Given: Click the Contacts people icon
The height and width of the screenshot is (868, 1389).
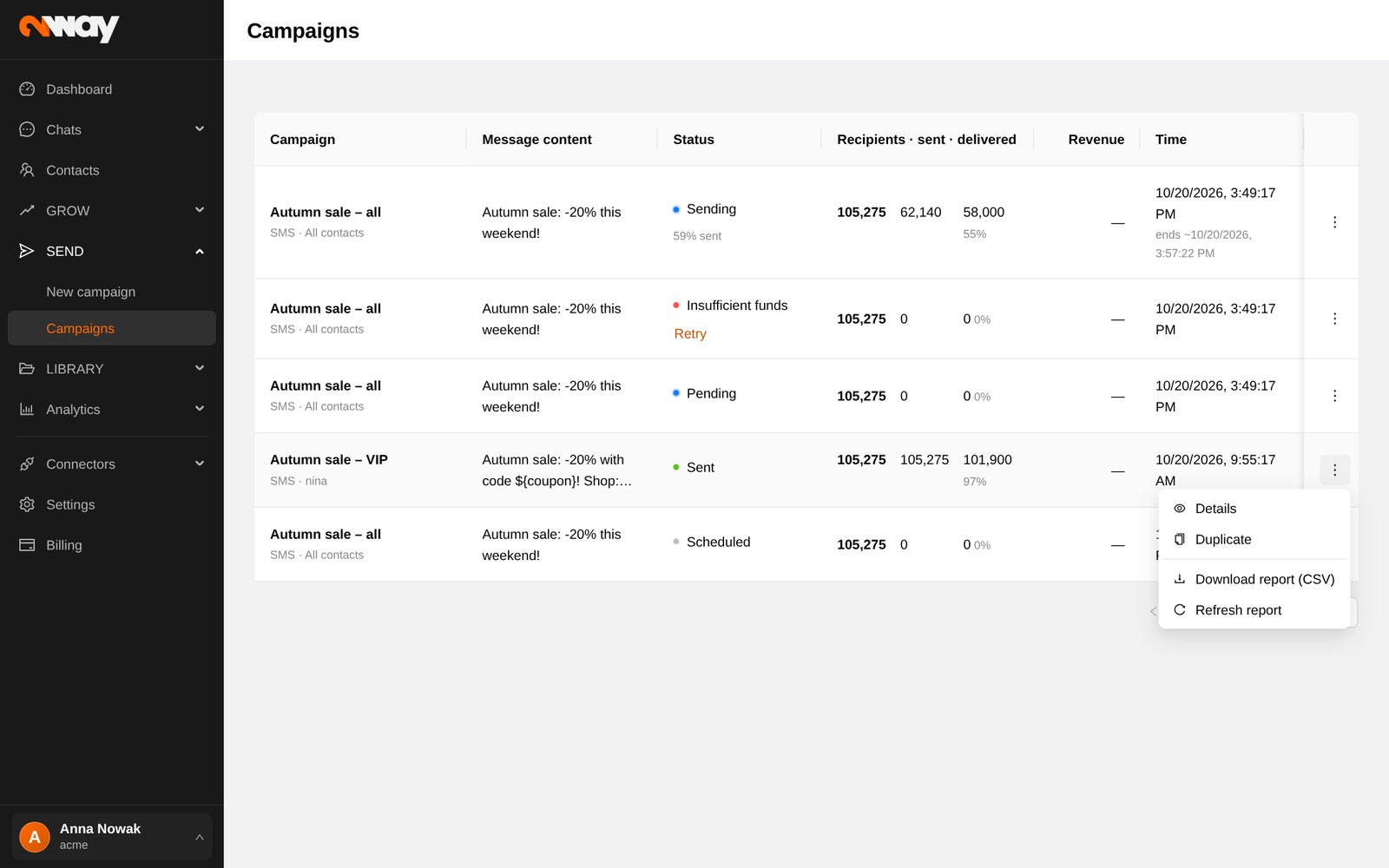Looking at the screenshot, I should click(x=27, y=170).
